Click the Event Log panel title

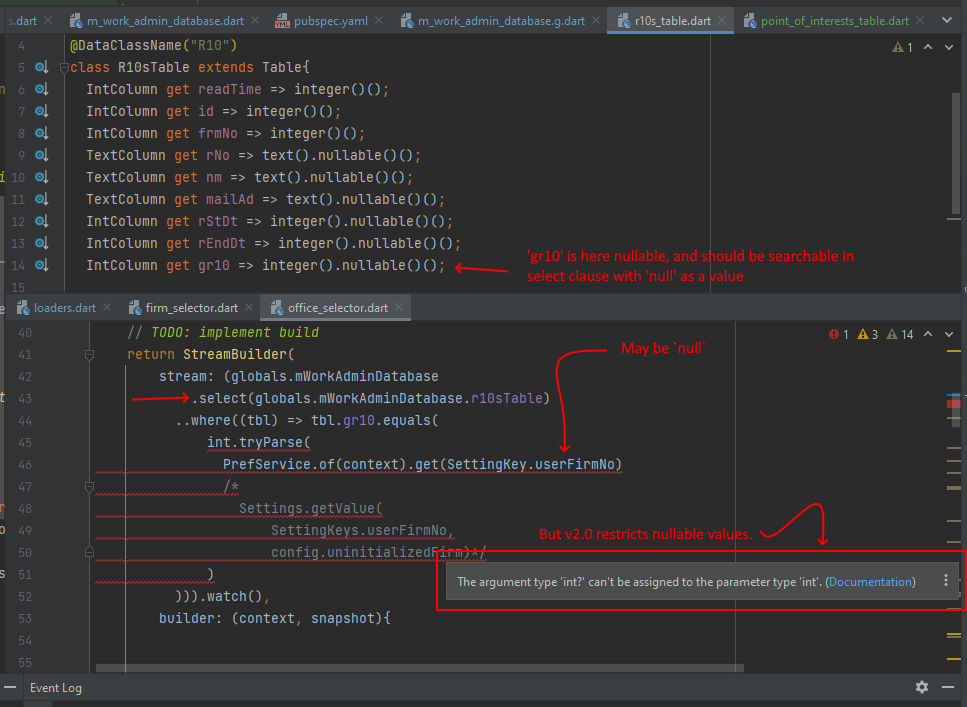click(56, 688)
